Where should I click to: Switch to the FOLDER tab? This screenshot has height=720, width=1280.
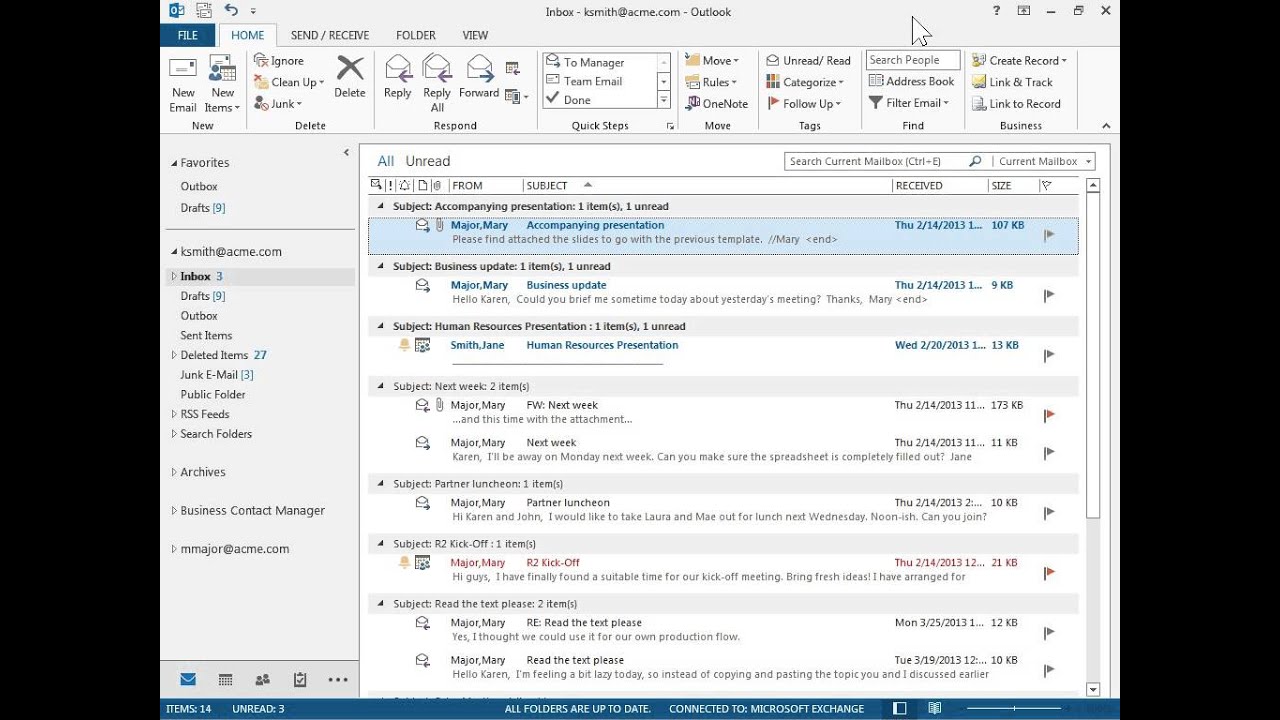point(416,35)
